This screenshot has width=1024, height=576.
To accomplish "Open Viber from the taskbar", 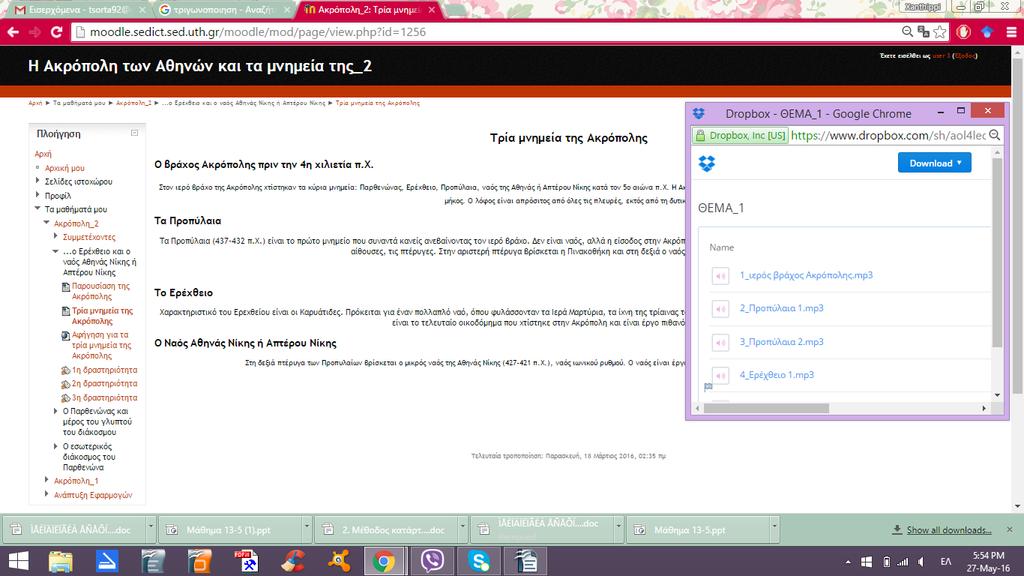I will coord(432,561).
